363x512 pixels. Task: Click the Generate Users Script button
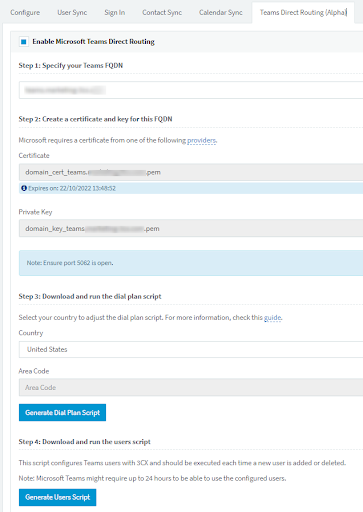[x=57, y=497]
